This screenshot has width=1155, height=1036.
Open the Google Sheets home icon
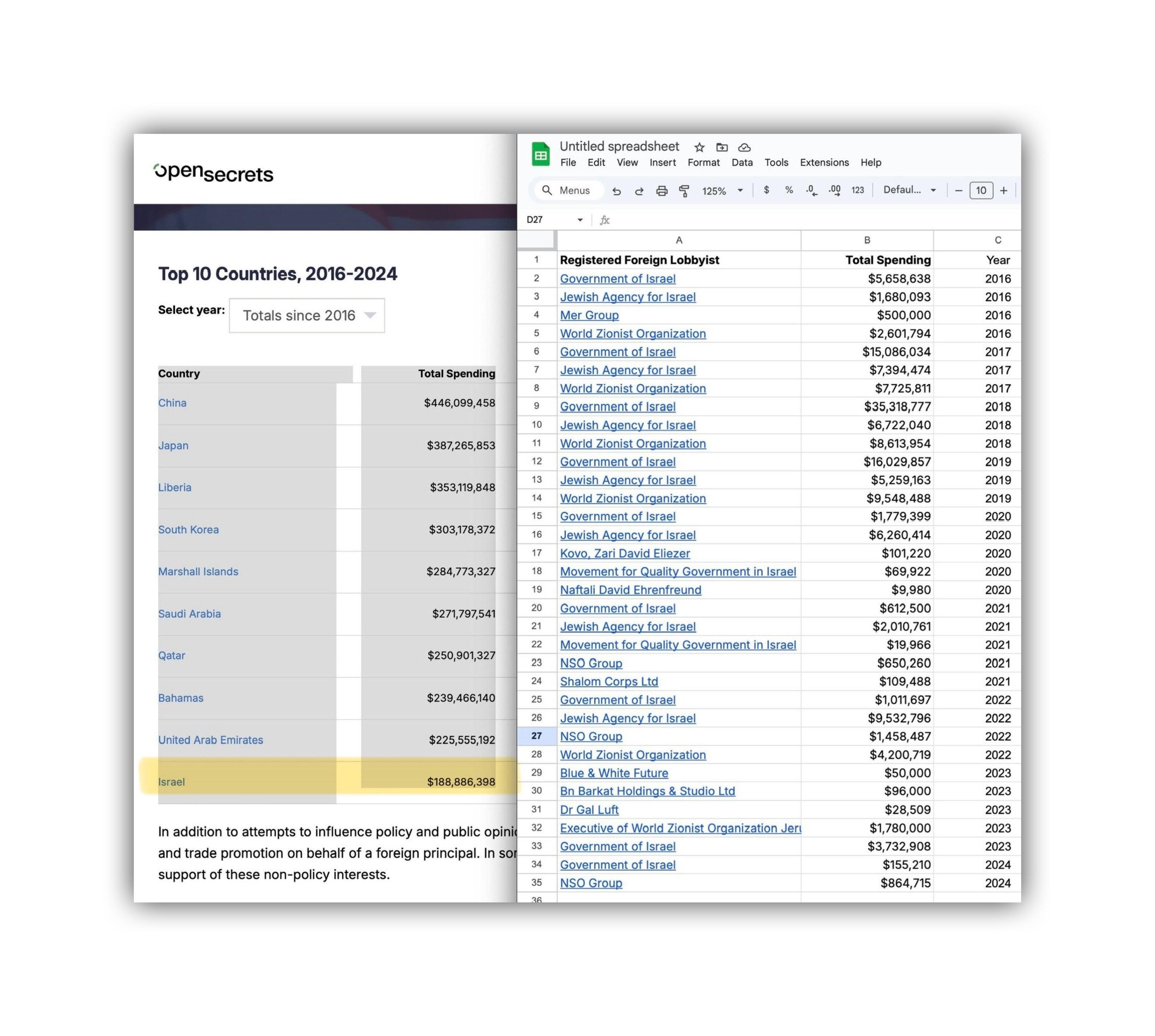[540, 154]
